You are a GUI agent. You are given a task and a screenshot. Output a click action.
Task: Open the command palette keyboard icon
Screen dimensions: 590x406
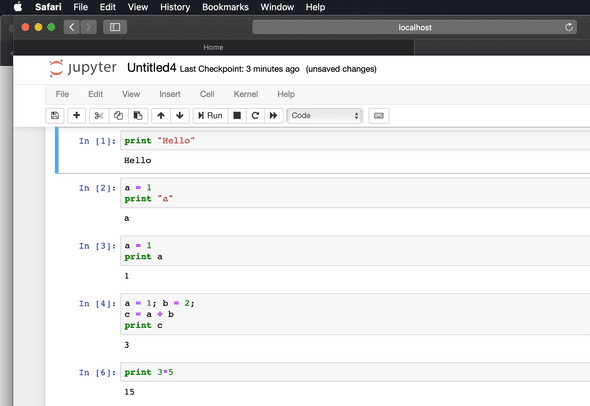click(x=379, y=116)
